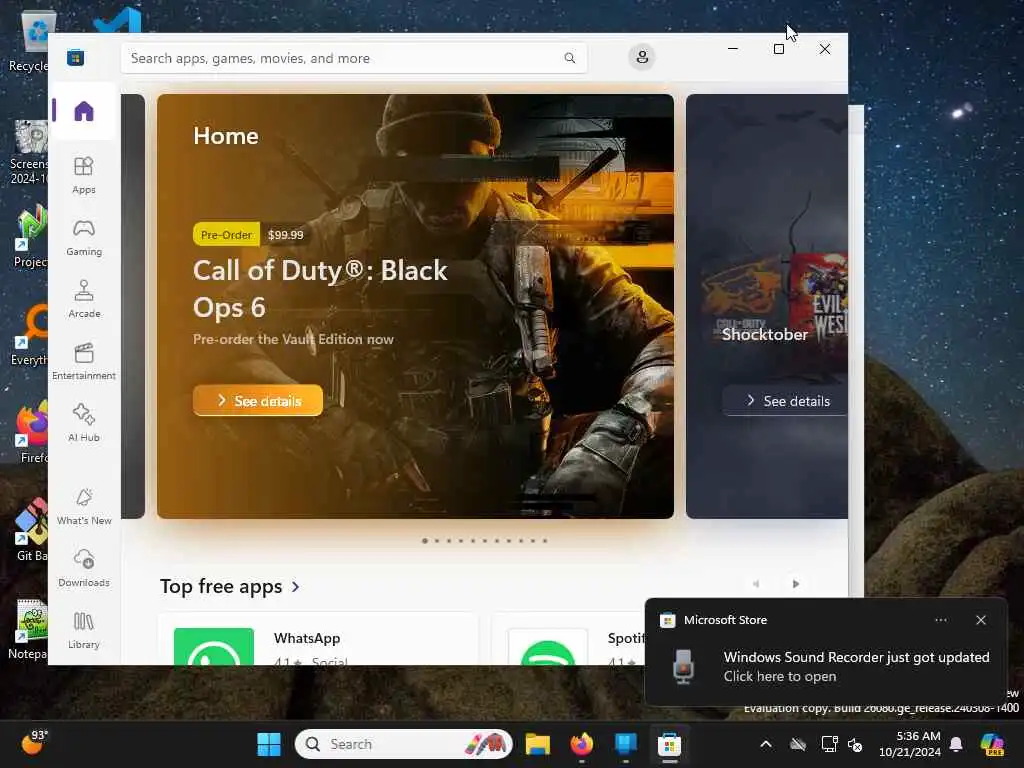
Task: Select the first carousel page dot
Action: pyautogui.click(x=425, y=541)
